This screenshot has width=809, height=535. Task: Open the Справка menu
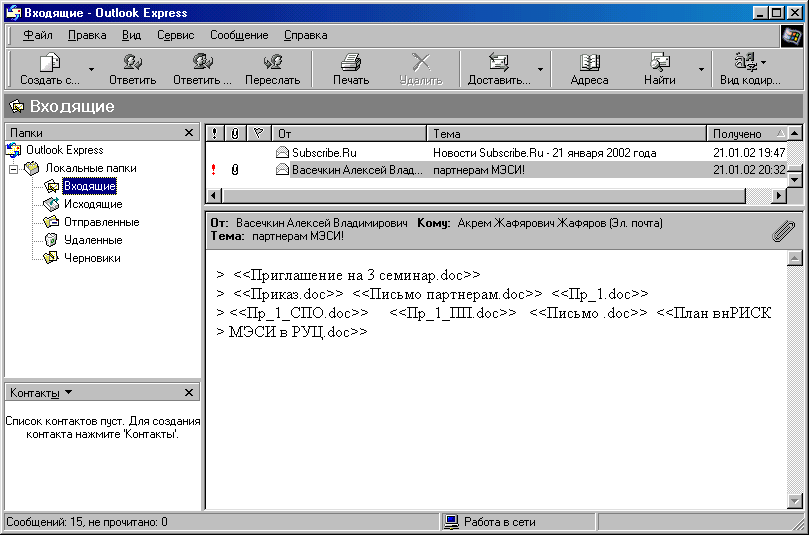point(305,35)
